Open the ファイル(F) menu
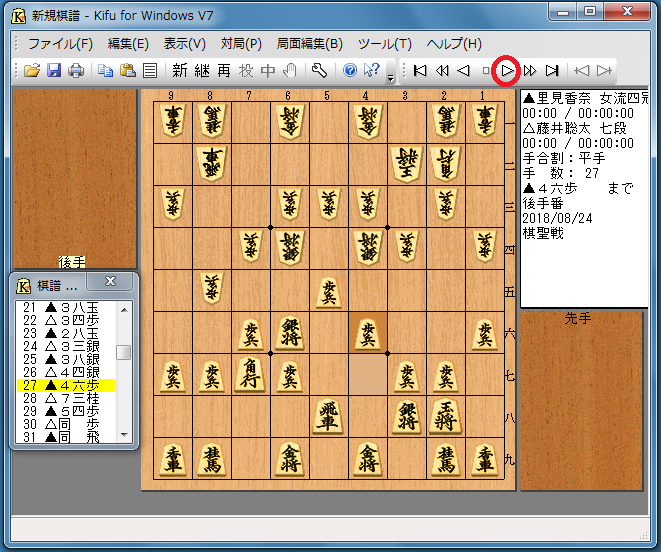Viewport: 661px width, 552px height. click(x=60, y=44)
